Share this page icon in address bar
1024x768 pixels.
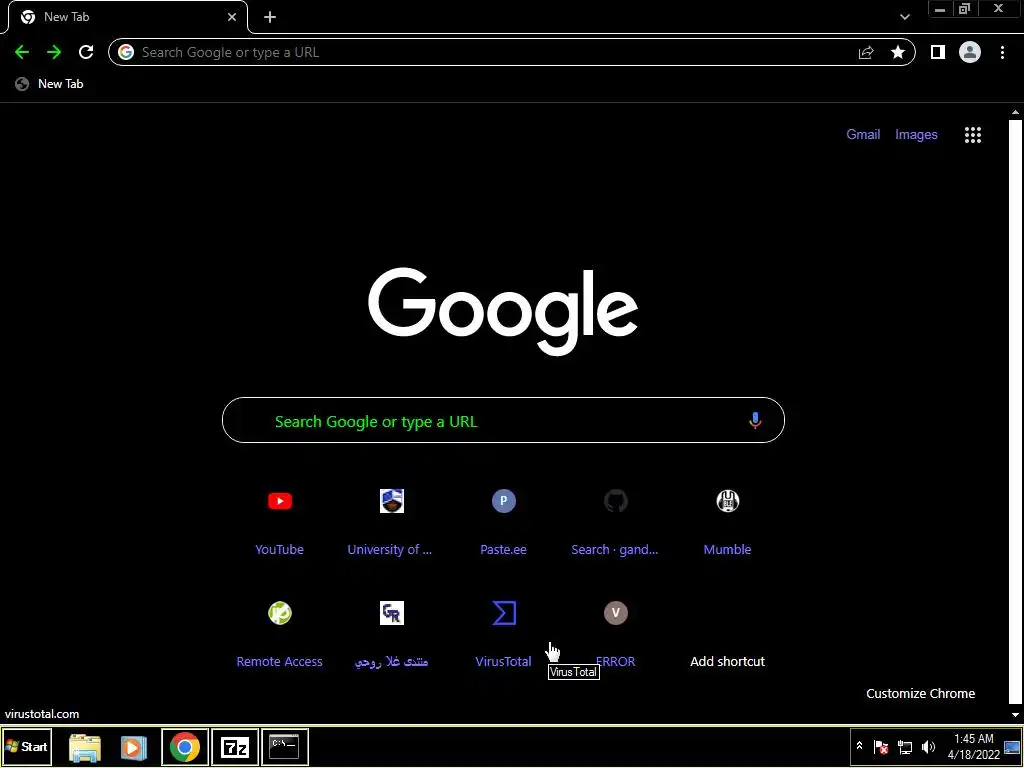click(x=866, y=52)
